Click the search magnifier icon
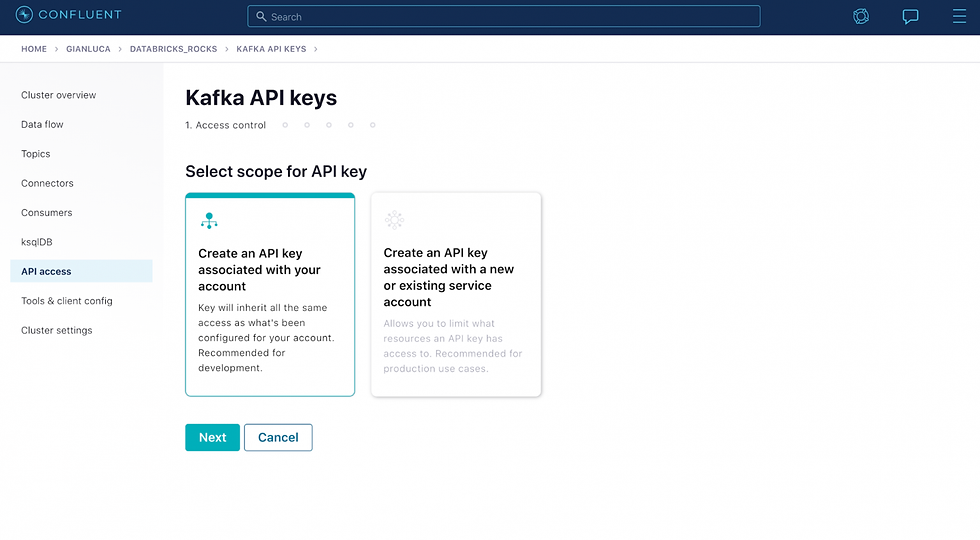 coord(261,17)
